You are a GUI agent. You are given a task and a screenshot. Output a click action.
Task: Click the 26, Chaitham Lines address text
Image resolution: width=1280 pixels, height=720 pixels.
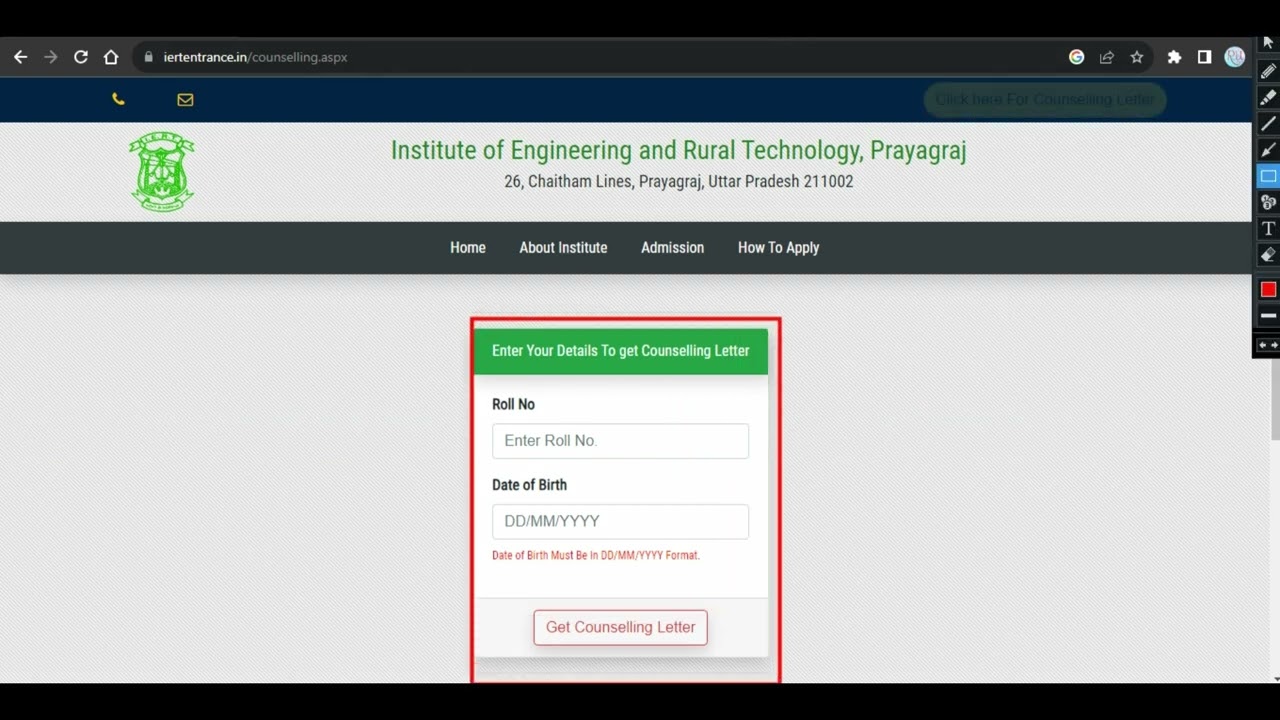(678, 182)
